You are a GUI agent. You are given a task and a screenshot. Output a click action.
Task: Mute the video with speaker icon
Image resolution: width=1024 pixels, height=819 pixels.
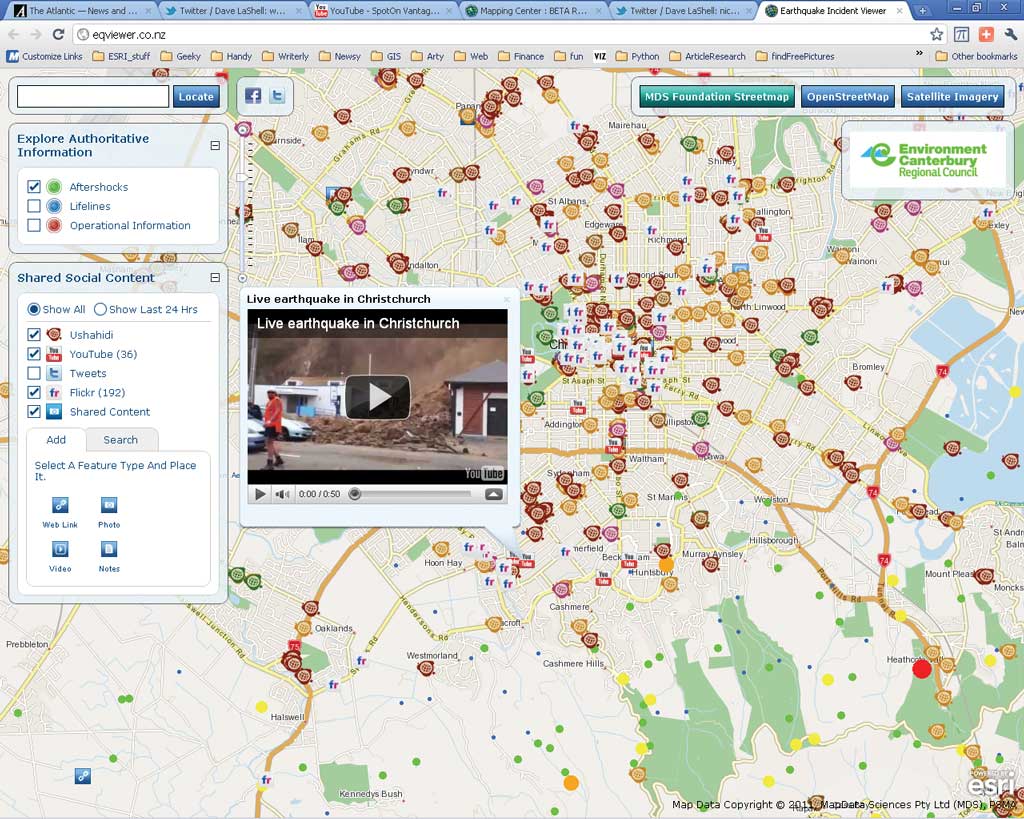282,494
